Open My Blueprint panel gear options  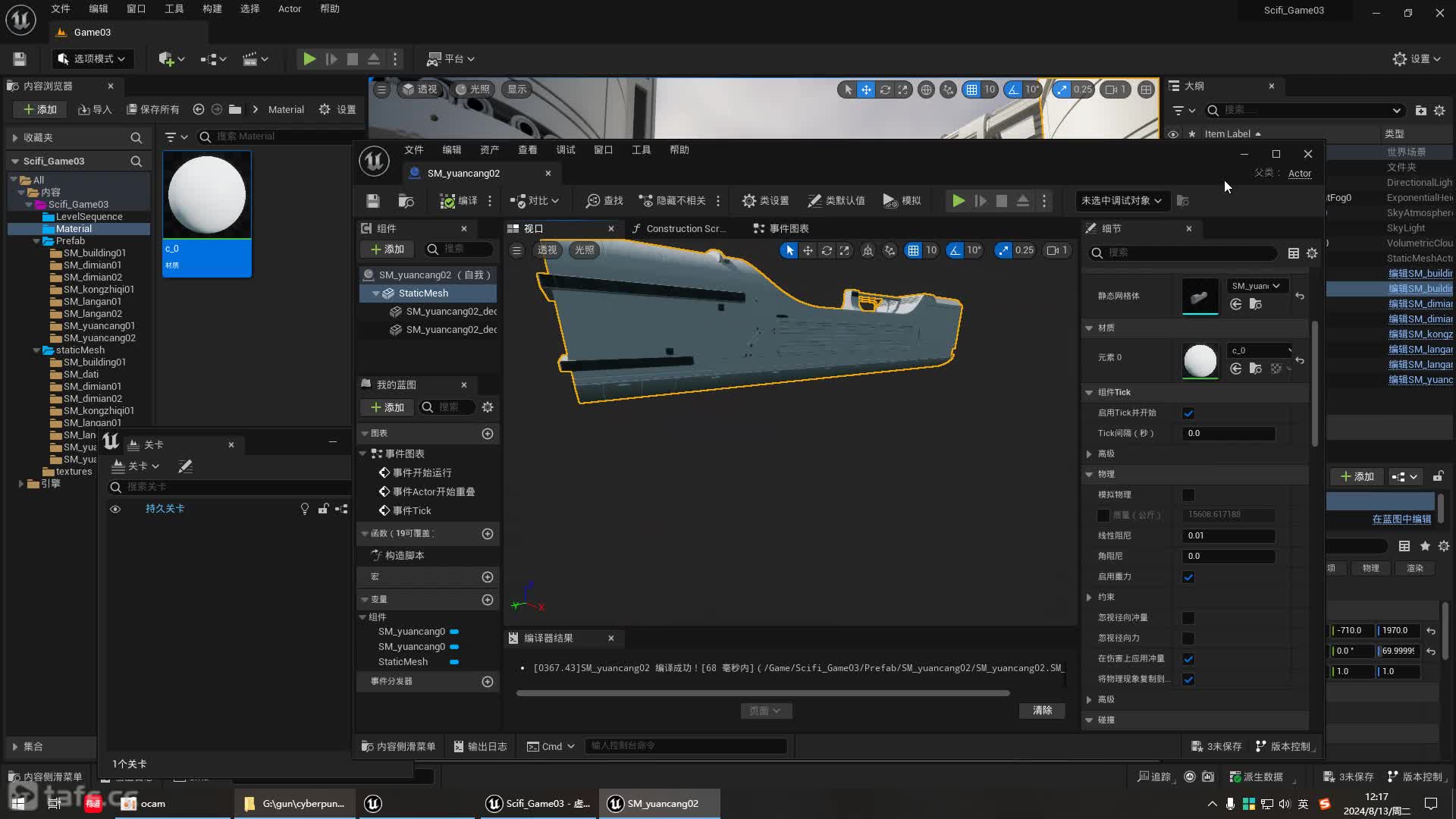(488, 407)
